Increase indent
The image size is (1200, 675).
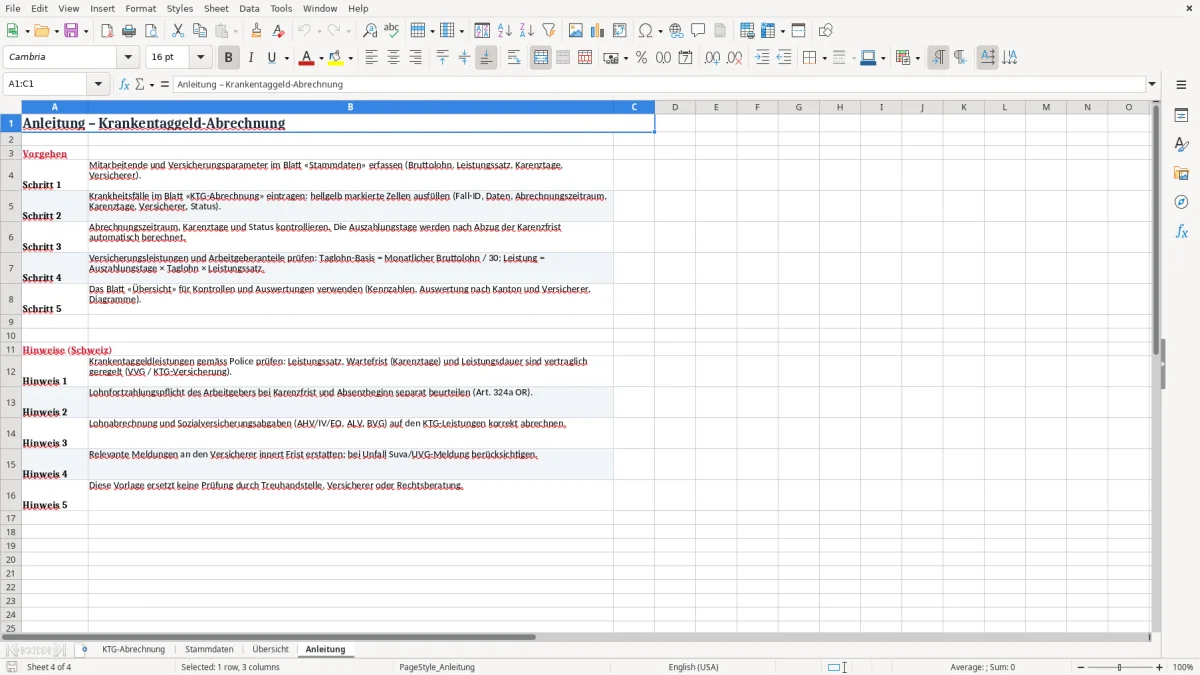[x=762, y=58]
